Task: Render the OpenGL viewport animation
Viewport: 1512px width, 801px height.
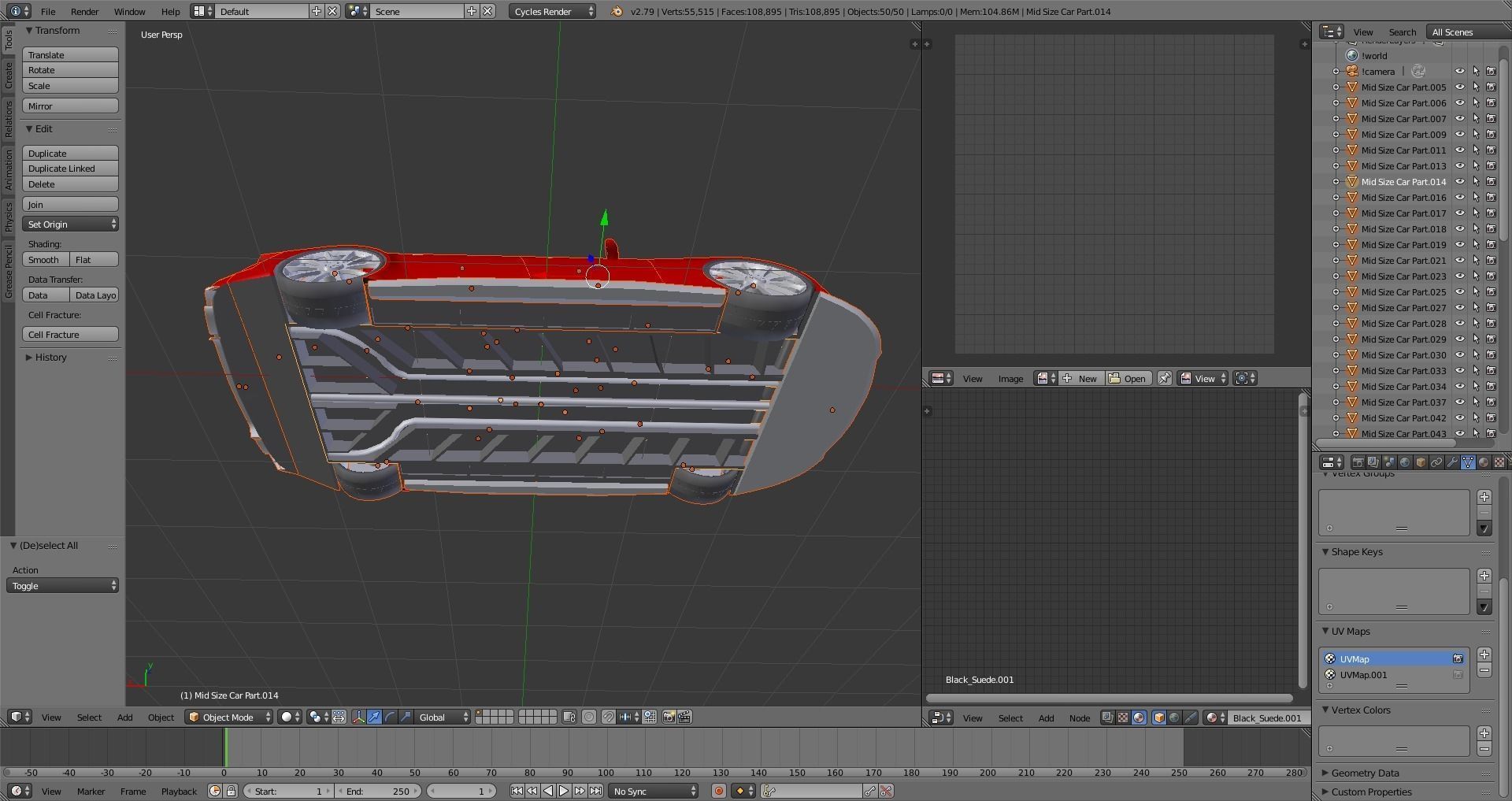Action: coord(684,717)
